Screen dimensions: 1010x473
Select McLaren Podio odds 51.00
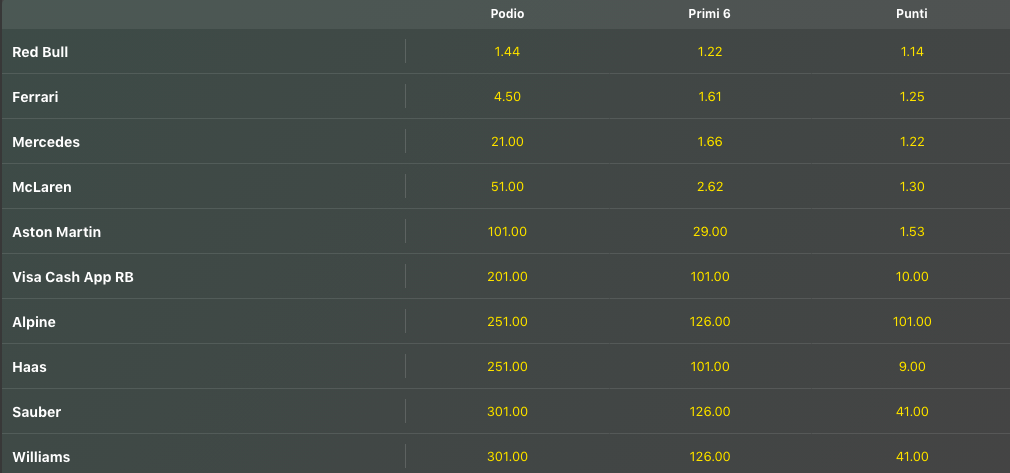[x=508, y=187]
